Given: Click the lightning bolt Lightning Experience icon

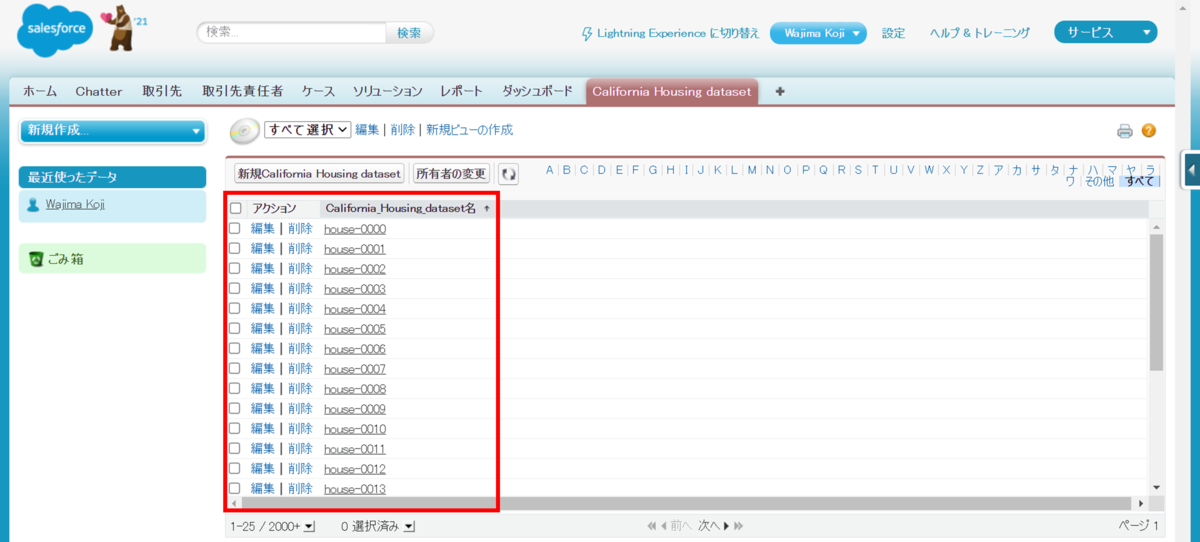Looking at the screenshot, I should 587,33.
